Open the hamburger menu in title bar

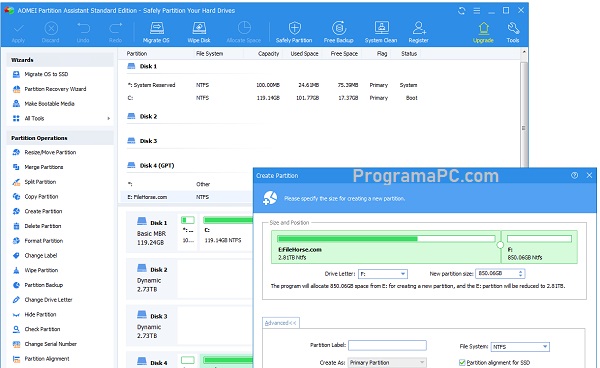tap(477, 11)
